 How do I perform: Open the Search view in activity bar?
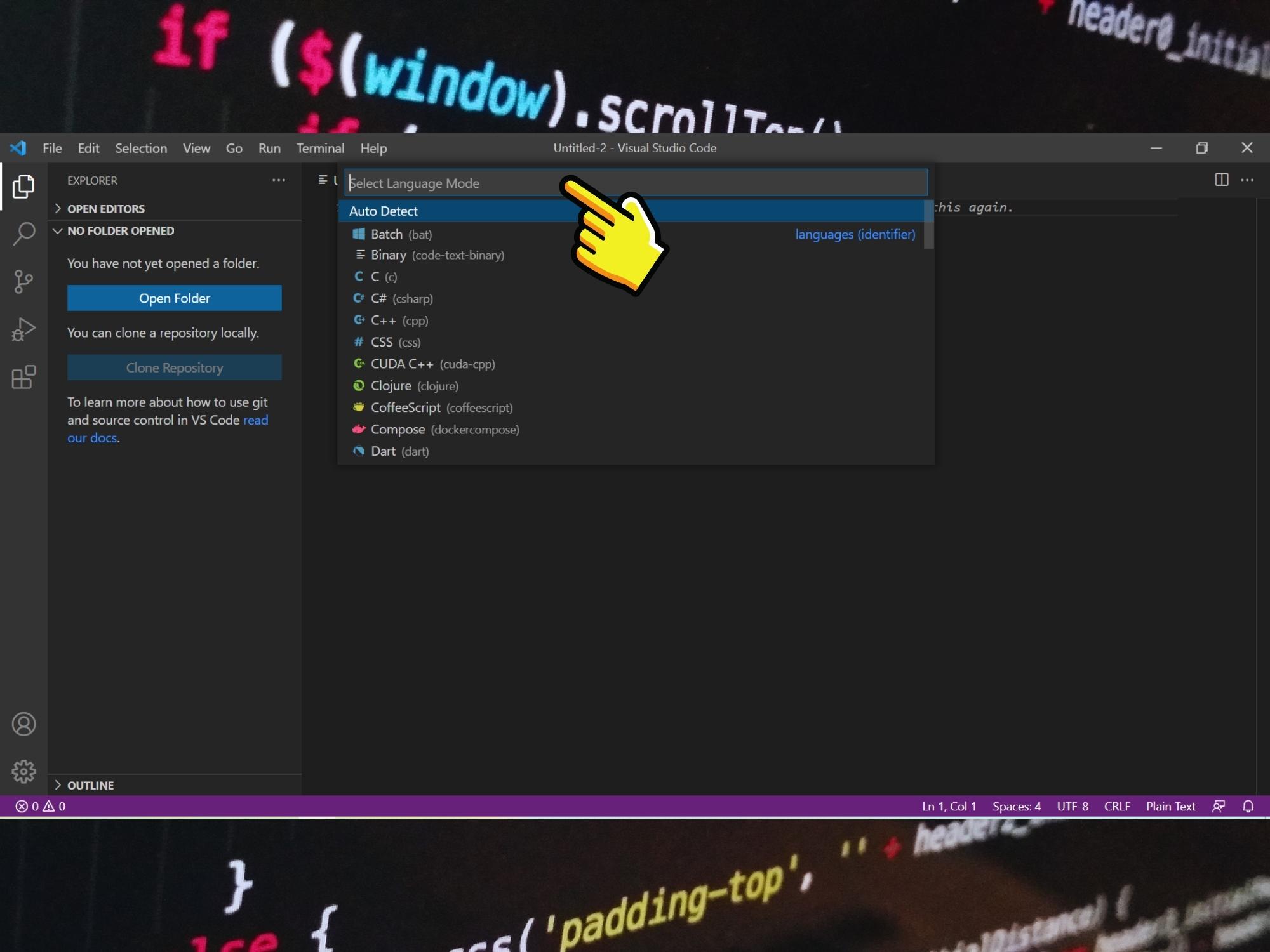pos(23,234)
